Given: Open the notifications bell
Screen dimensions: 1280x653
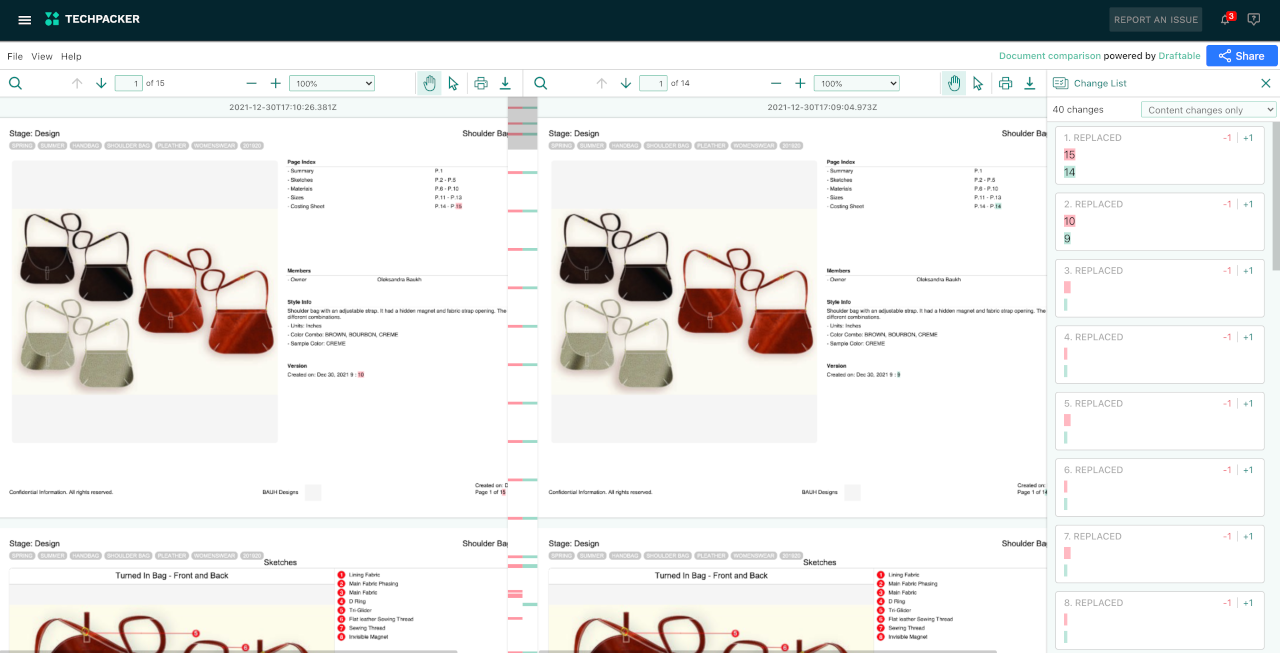Looking at the screenshot, I should click(1226, 19).
